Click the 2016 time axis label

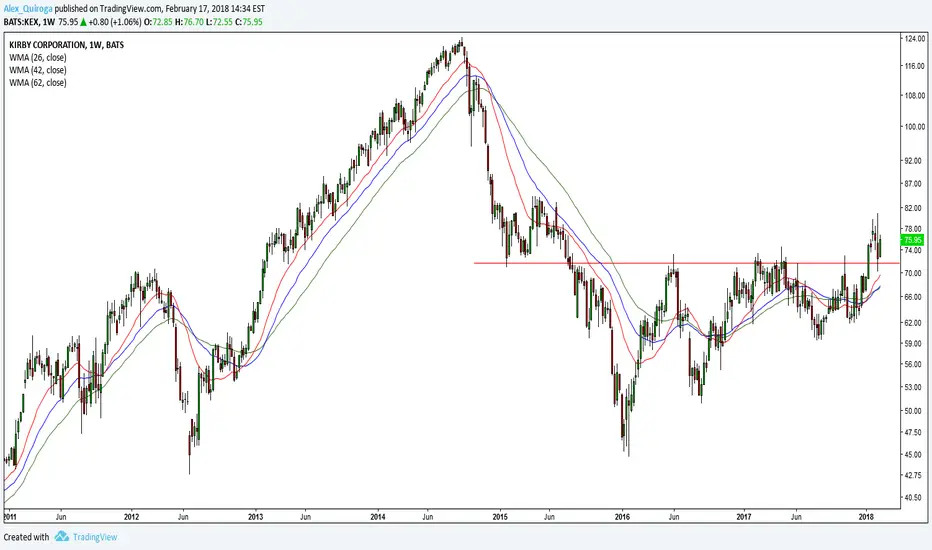point(622,517)
